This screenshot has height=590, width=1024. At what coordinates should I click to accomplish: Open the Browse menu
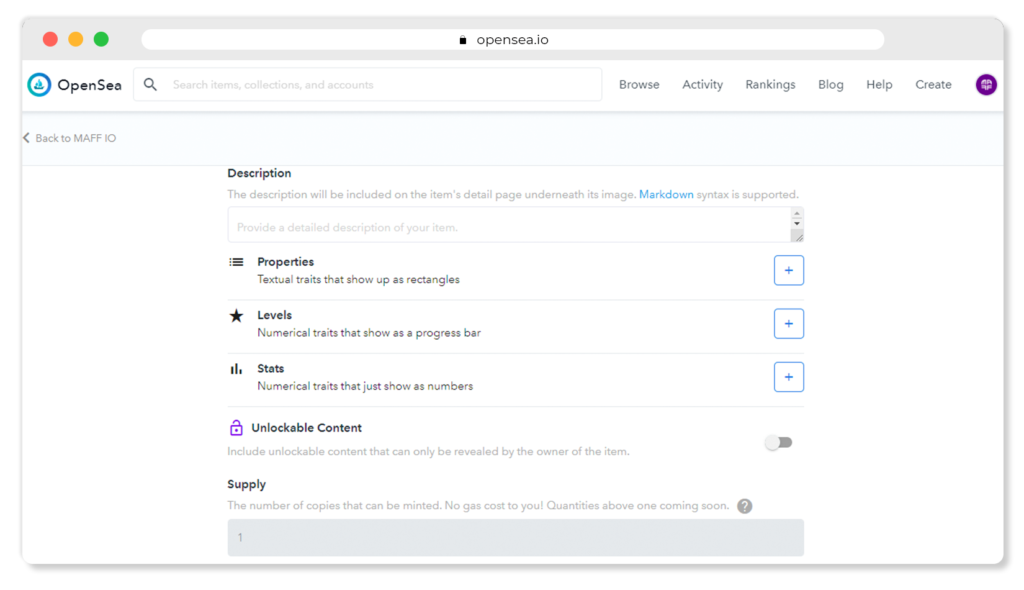click(x=639, y=85)
